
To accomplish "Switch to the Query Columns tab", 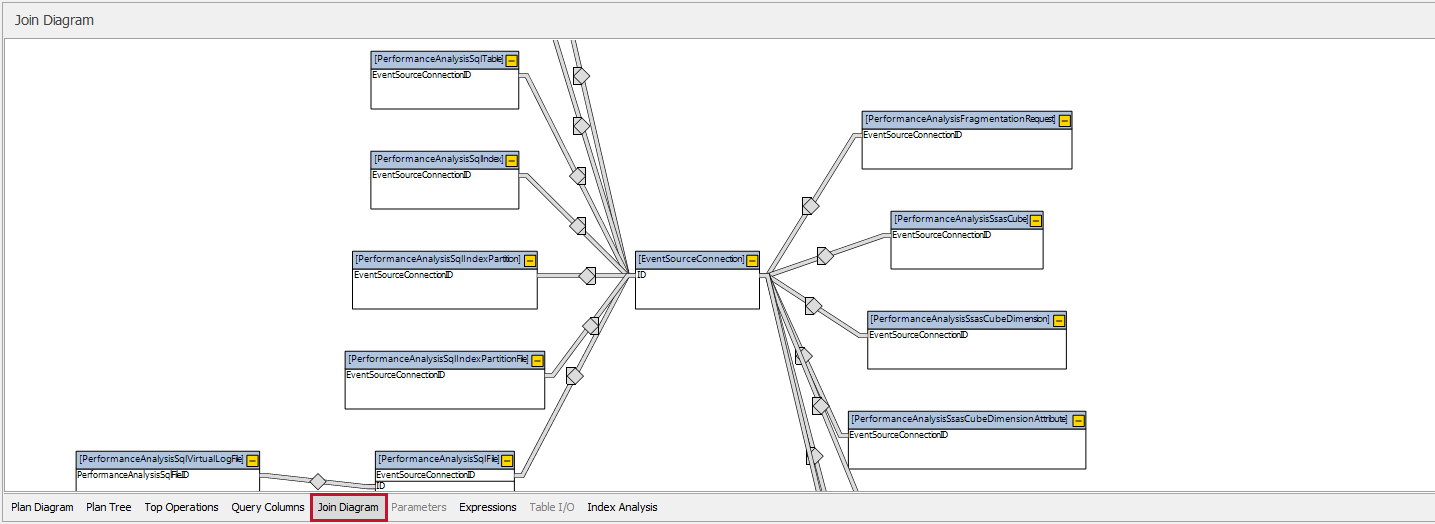I will (x=268, y=507).
